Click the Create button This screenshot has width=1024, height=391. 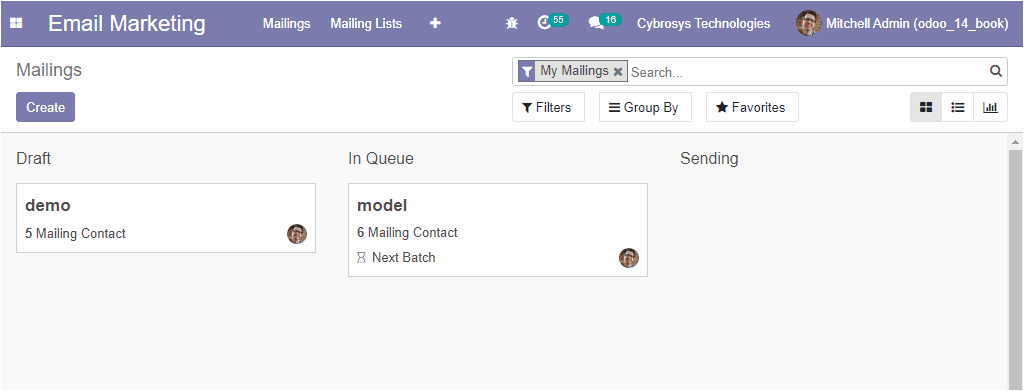click(46, 107)
